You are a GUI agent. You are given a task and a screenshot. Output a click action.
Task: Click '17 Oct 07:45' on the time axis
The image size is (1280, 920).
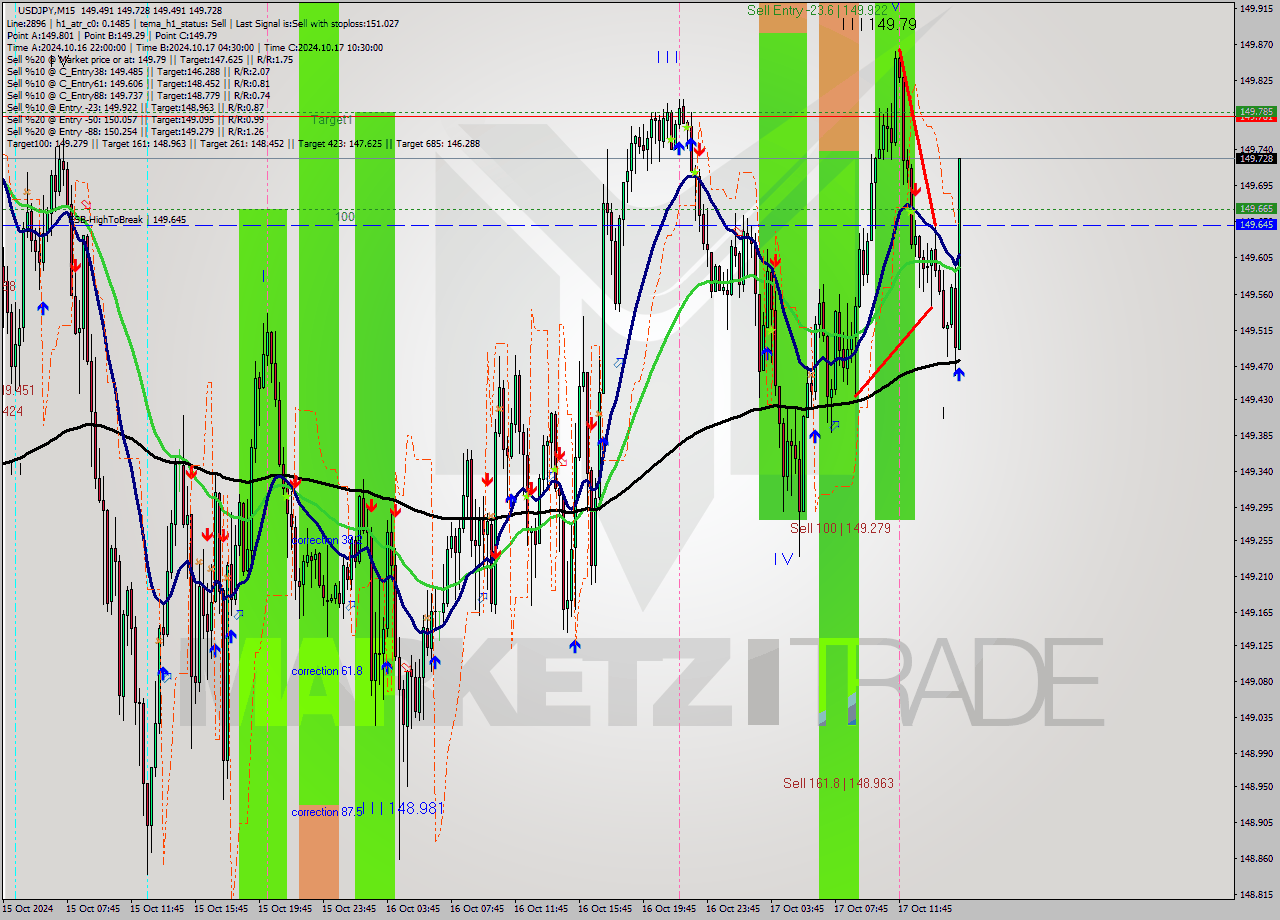click(x=859, y=909)
